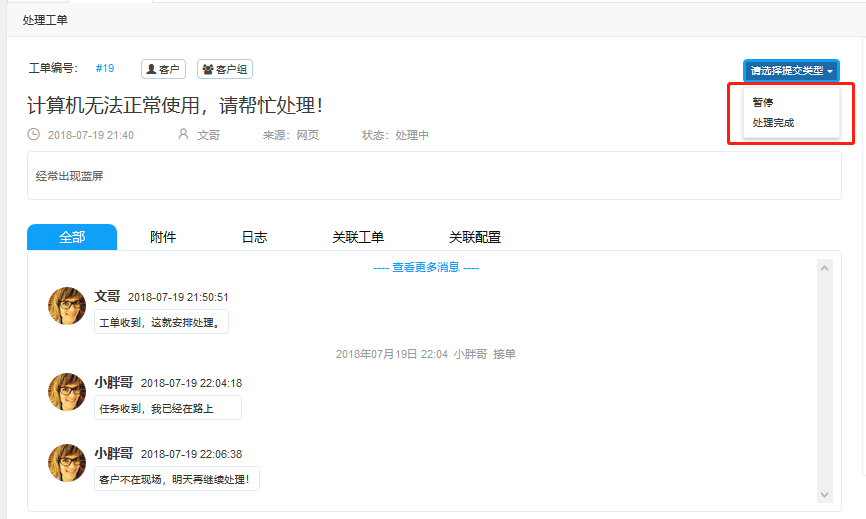The height and width of the screenshot is (519, 866).
Task: Click 文哥's avatar in the first message
Action: tap(67, 306)
